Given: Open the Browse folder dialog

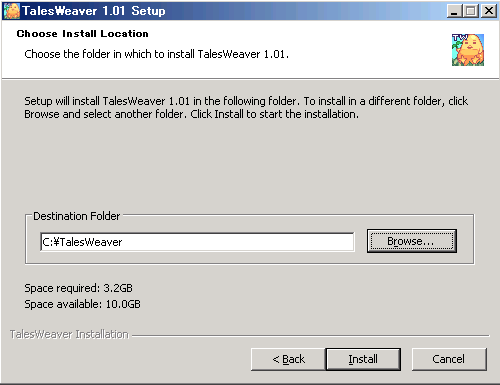Looking at the screenshot, I should (412, 241).
